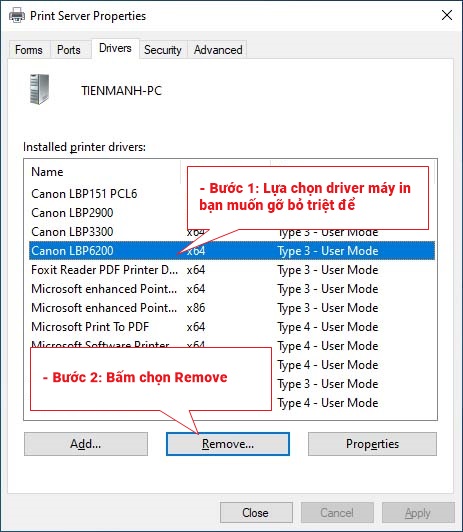Click the server tower icon

[39, 89]
